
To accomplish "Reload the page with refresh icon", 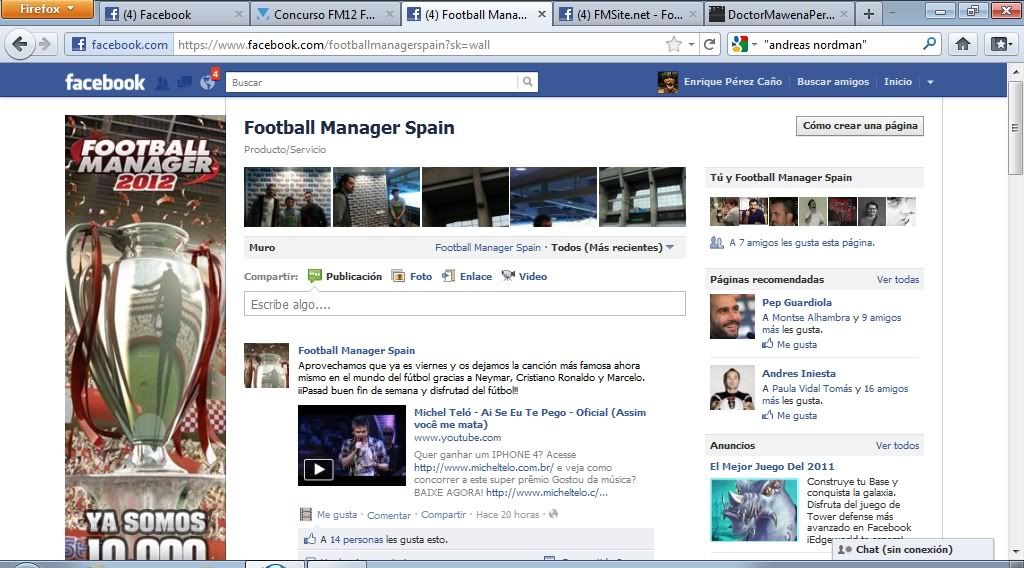I will [x=709, y=44].
